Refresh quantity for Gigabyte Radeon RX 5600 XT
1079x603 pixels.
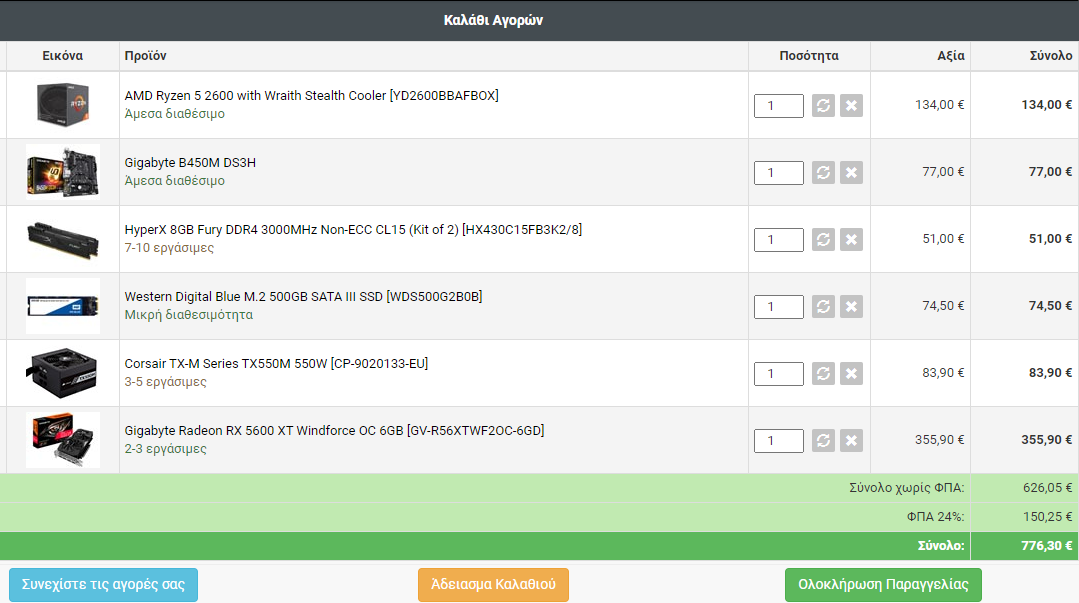(823, 441)
